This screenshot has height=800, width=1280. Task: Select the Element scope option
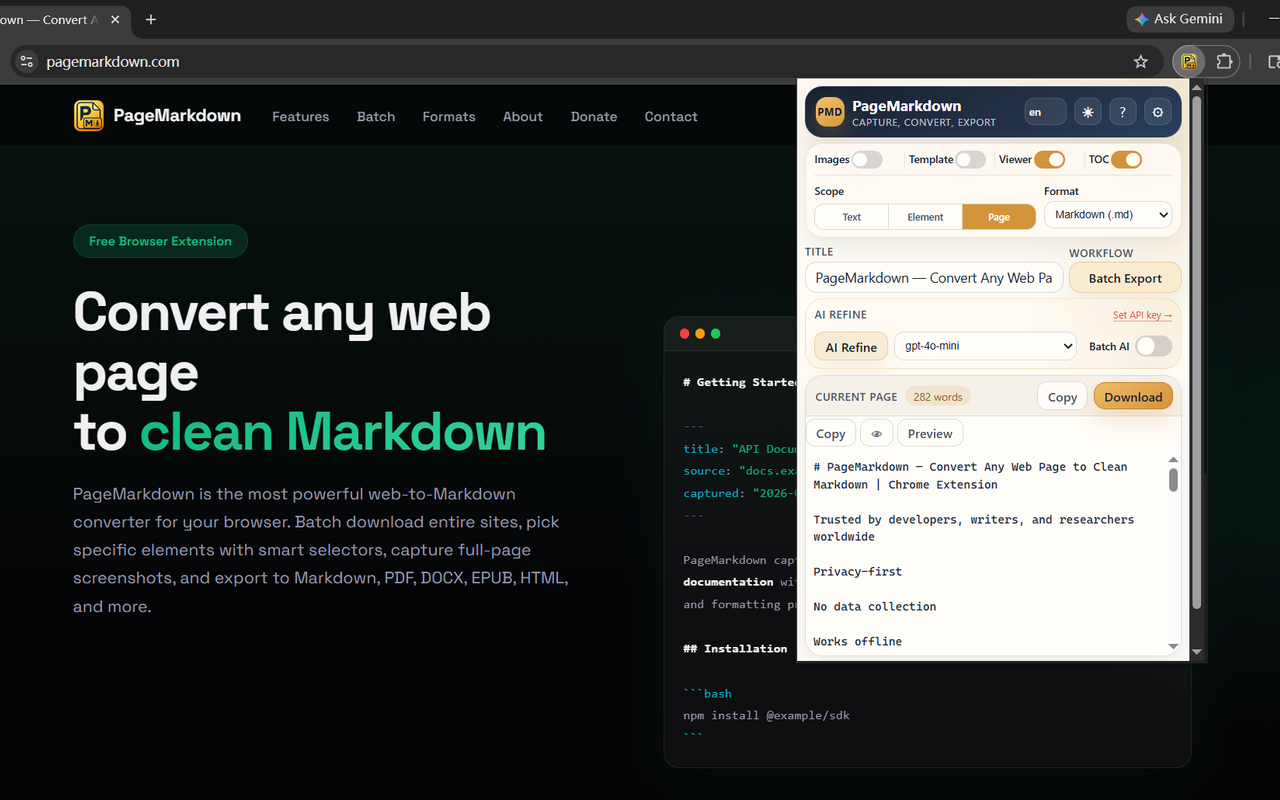[925, 217]
